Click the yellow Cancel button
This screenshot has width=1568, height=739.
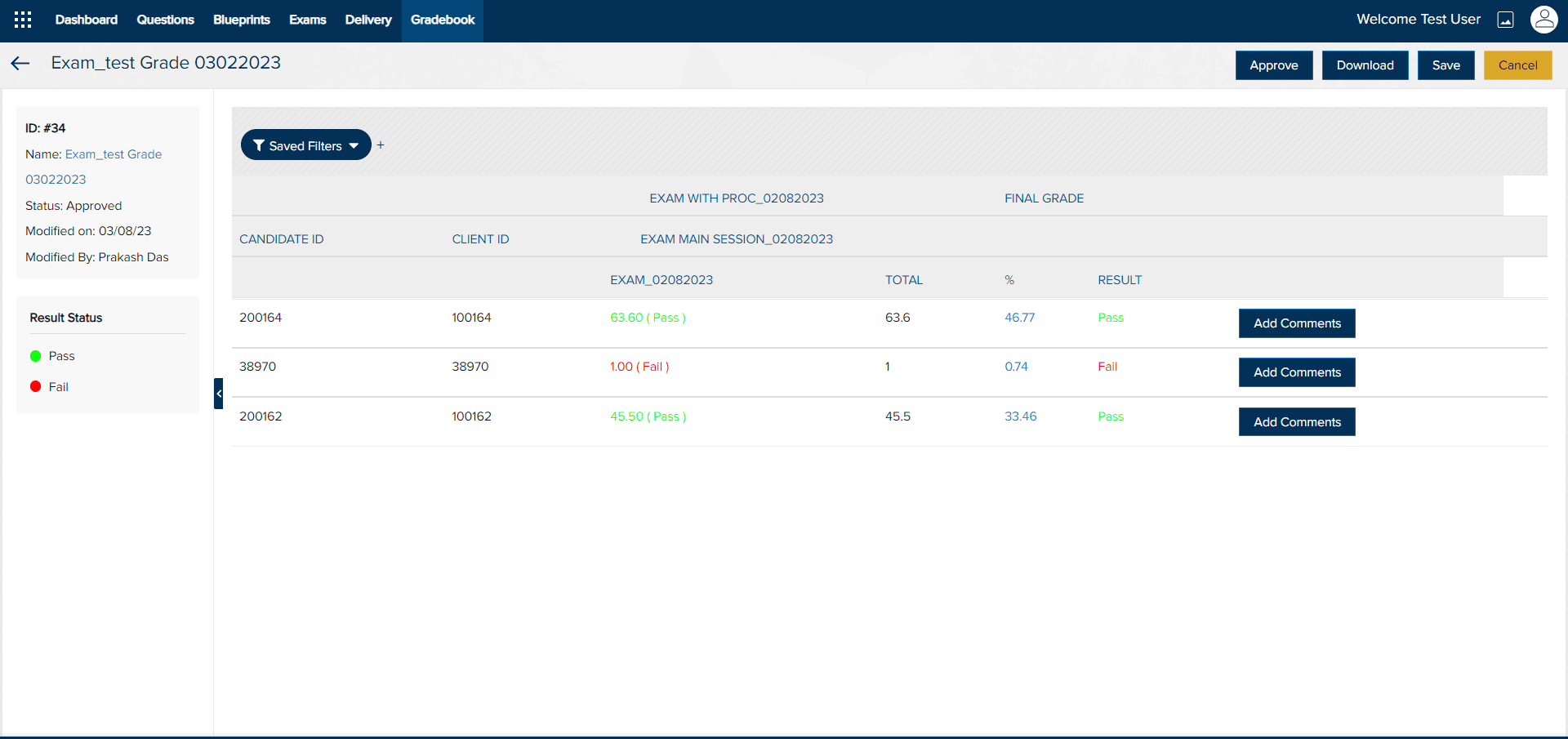point(1517,65)
